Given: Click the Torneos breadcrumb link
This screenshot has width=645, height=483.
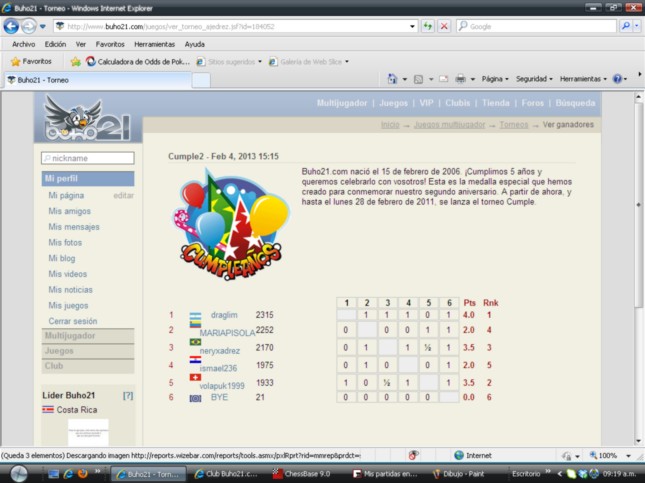Looking at the screenshot, I should coord(513,124).
